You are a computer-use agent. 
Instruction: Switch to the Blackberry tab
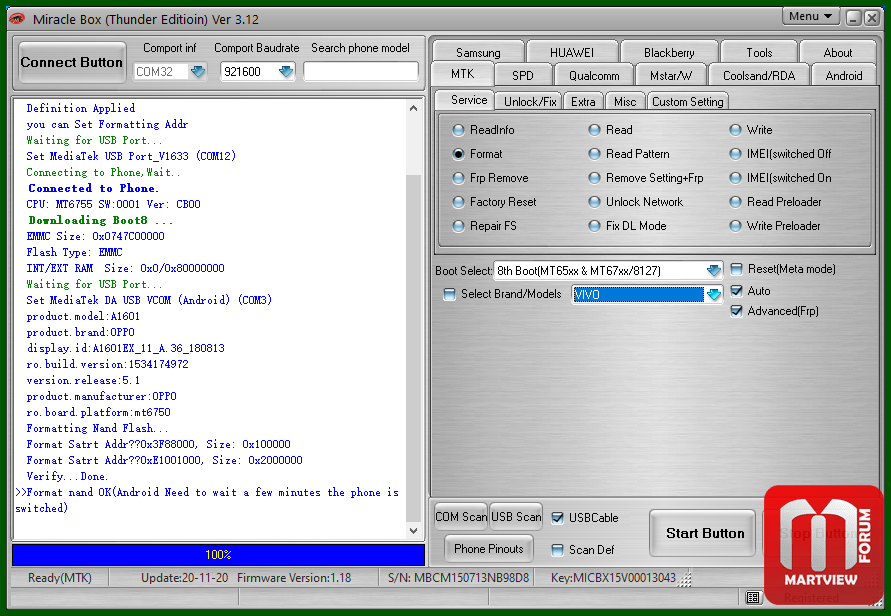[x=669, y=53]
